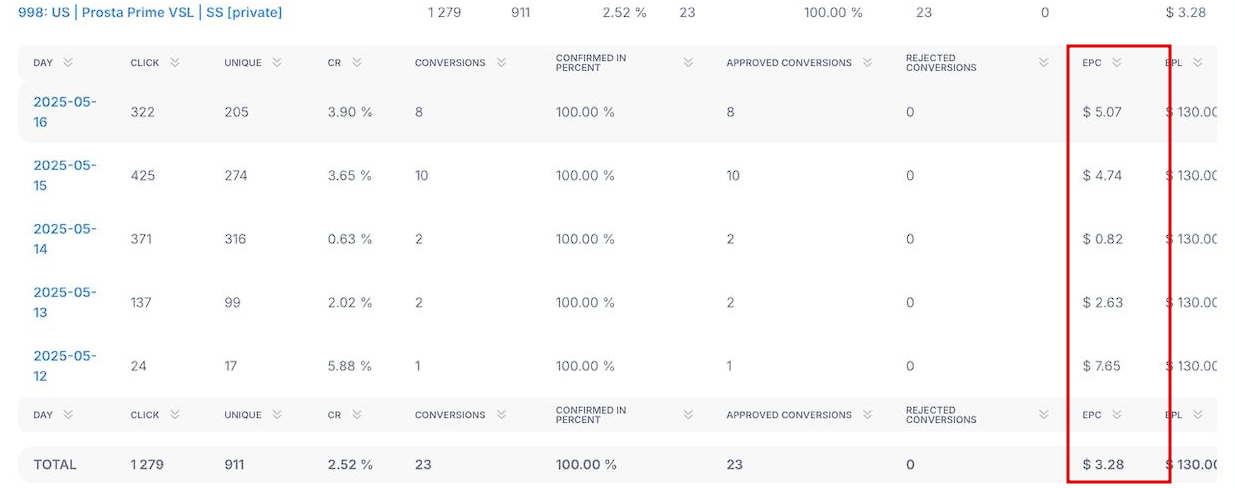Open the 2025-05-14 day link
The width and height of the screenshot is (1235, 488).
coord(65,239)
